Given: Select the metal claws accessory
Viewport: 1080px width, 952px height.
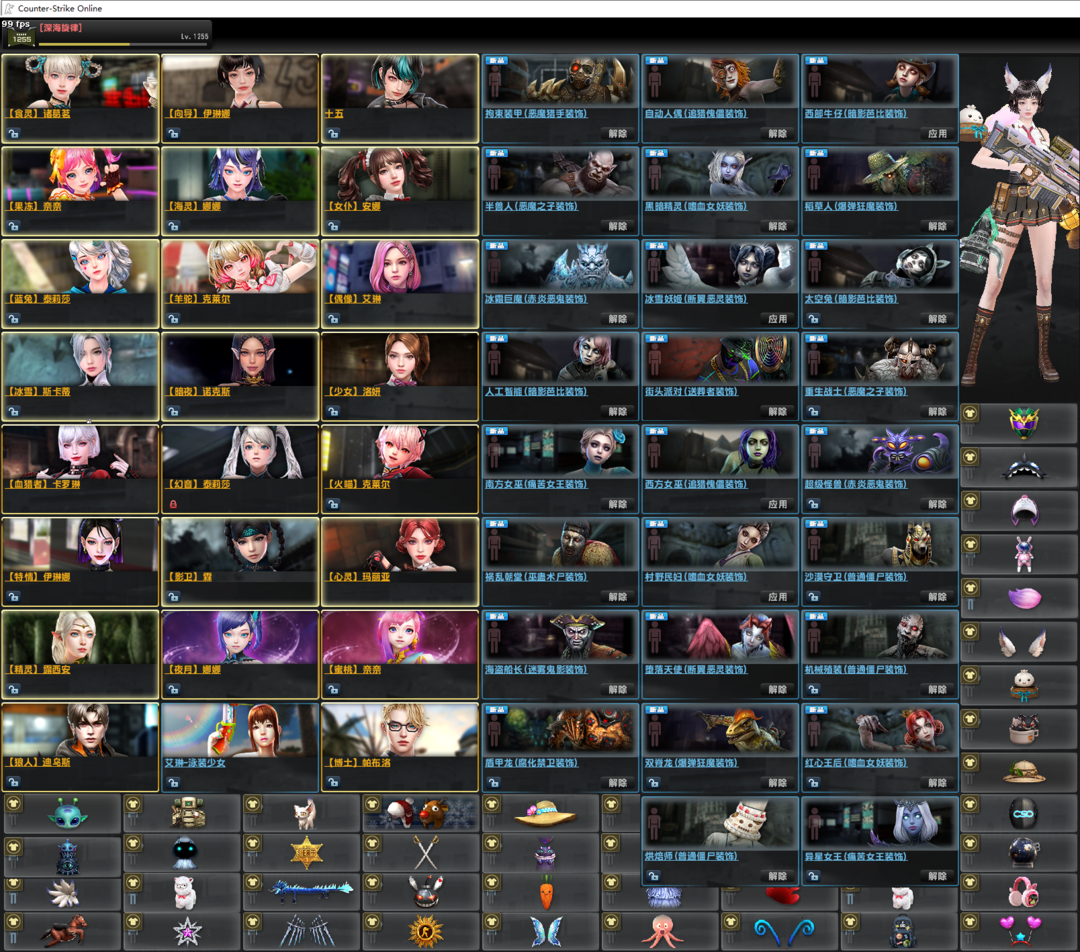Looking at the screenshot, I should [307, 931].
